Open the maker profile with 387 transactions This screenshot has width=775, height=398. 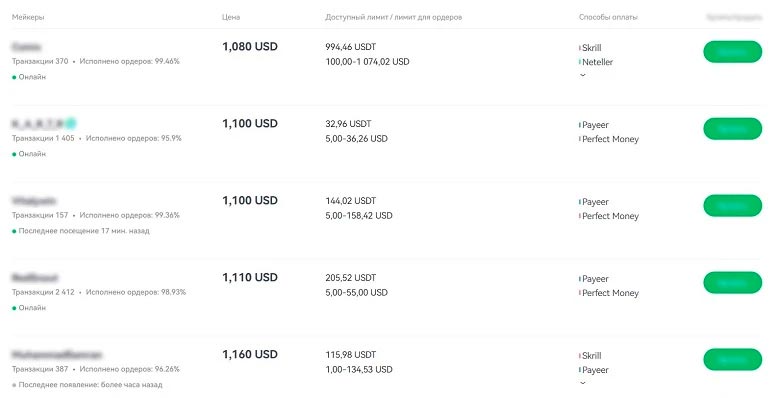(x=57, y=354)
